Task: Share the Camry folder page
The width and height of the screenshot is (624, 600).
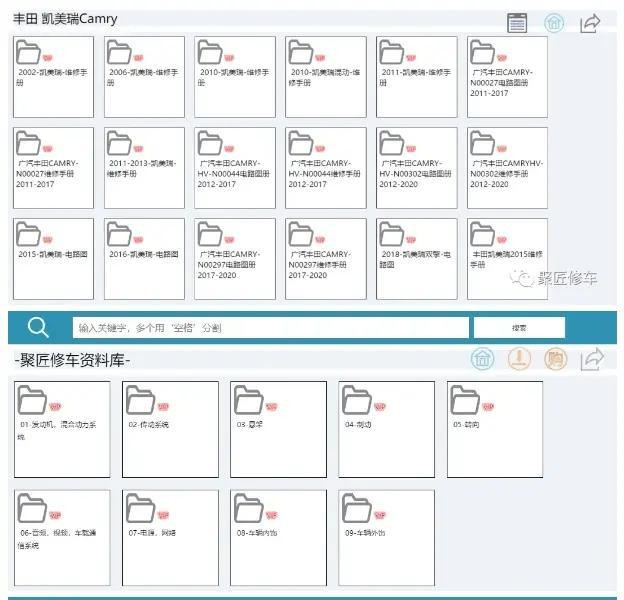Action: tap(590, 23)
